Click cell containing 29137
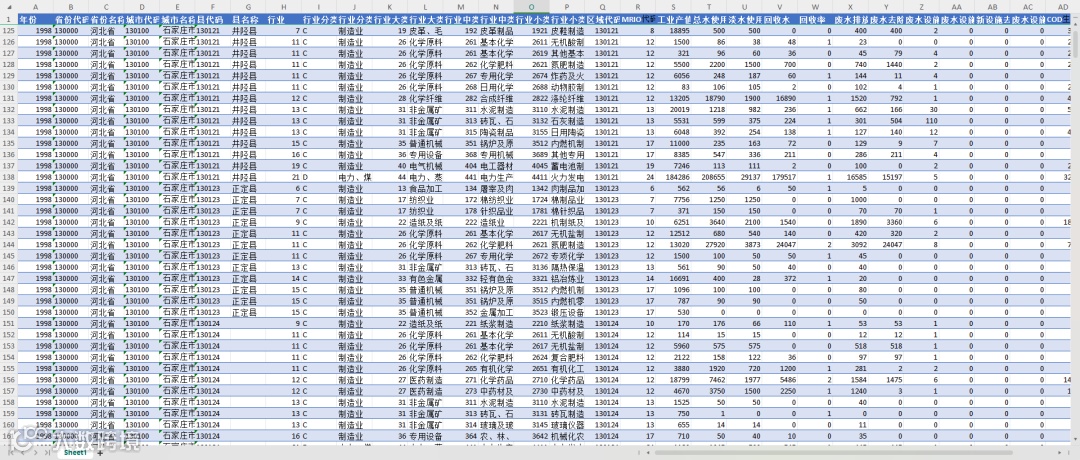Viewport: 1080px width, 460px height. click(744, 177)
